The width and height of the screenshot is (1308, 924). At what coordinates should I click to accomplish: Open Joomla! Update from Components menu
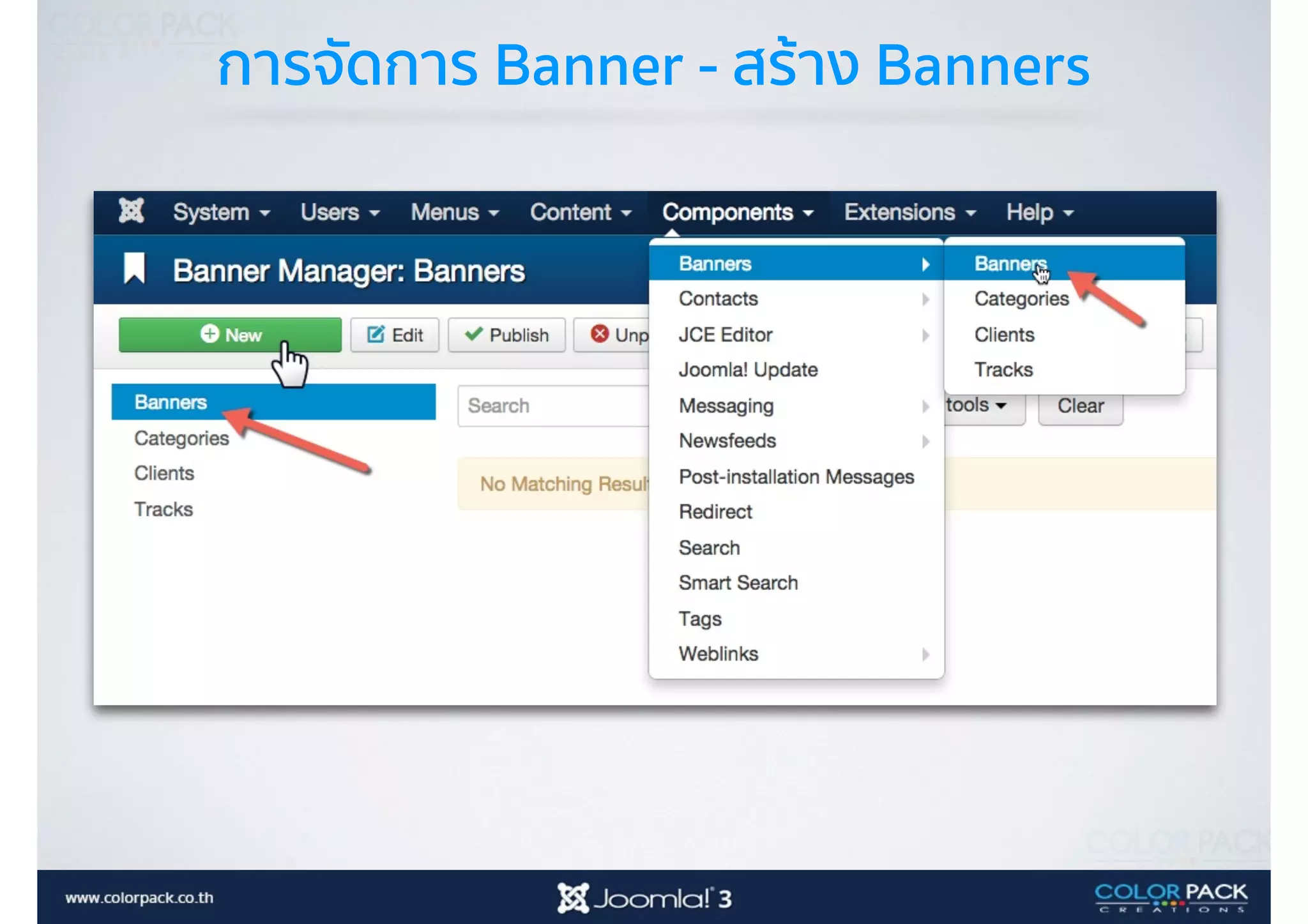click(x=748, y=370)
